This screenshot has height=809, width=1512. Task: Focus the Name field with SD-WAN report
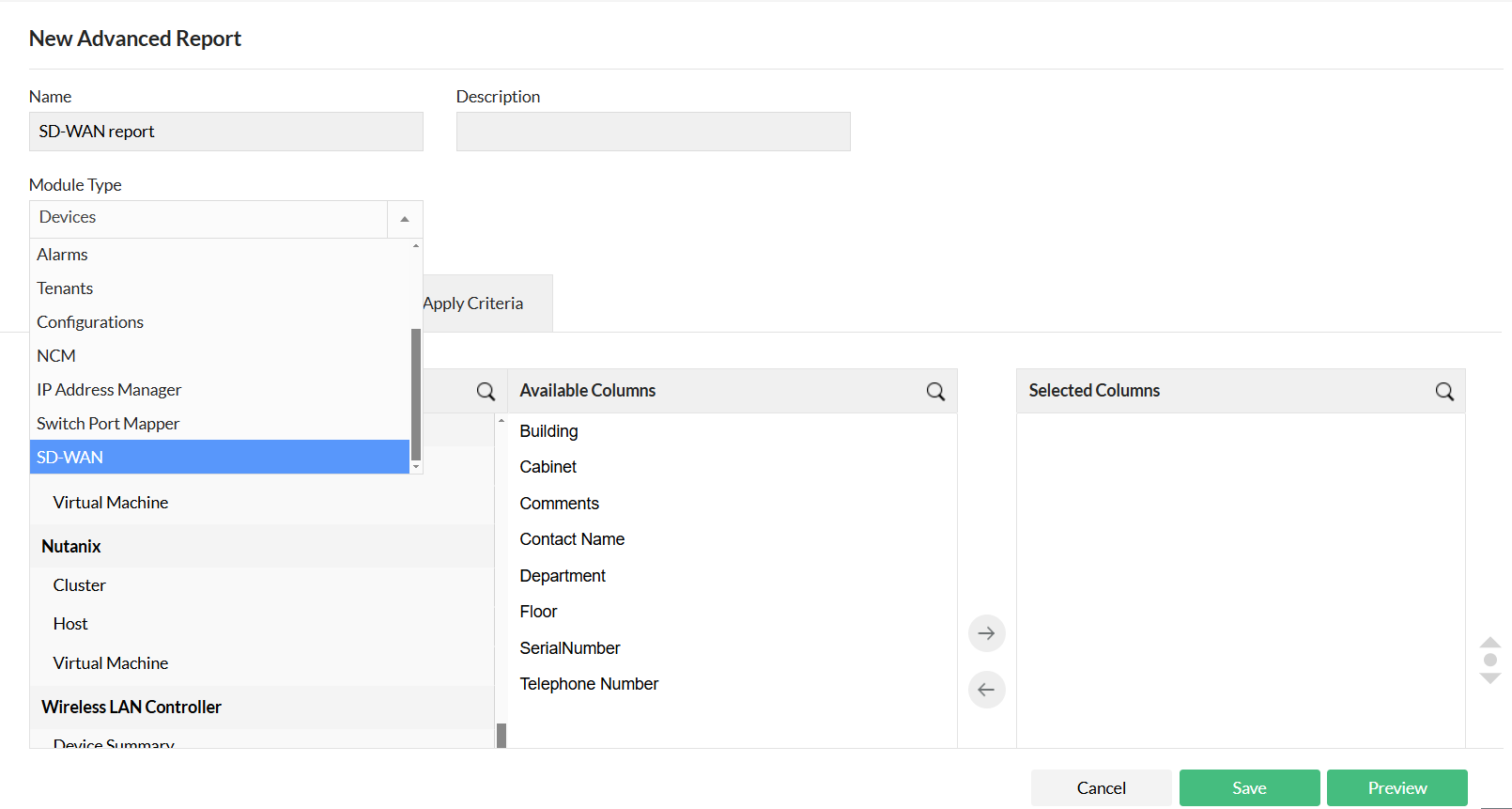click(x=225, y=132)
